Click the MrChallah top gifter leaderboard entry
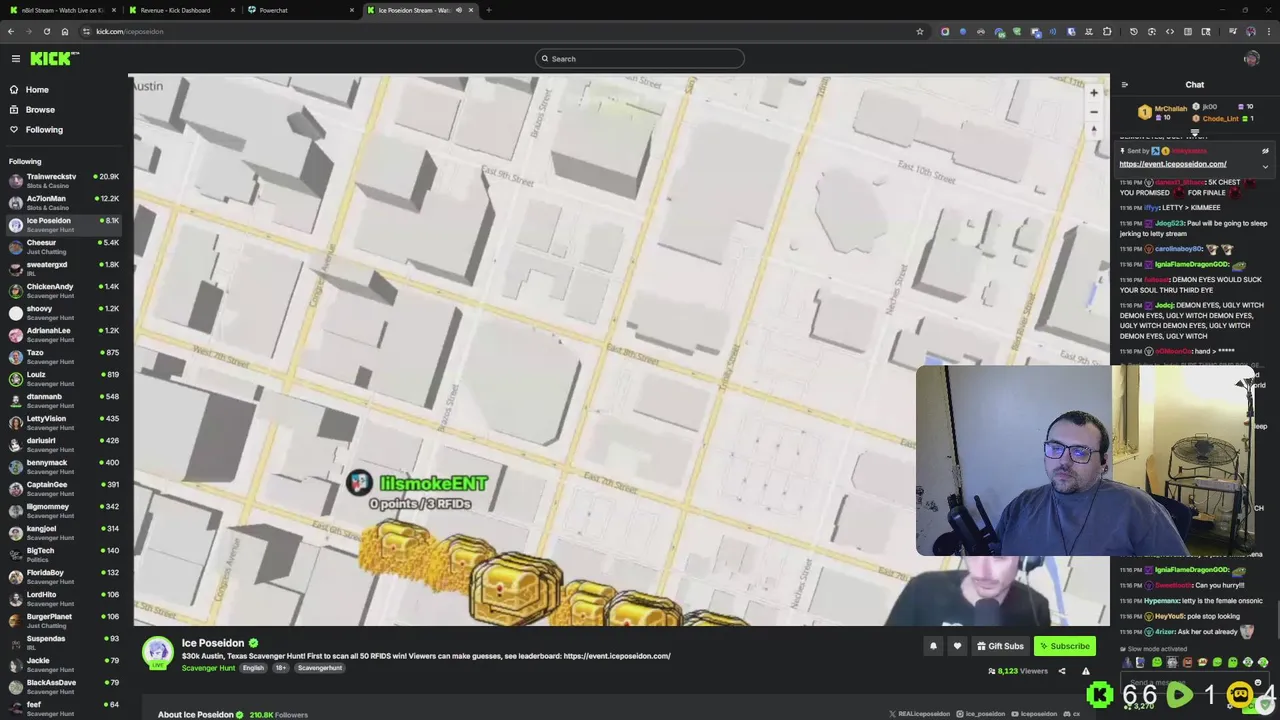The width and height of the screenshot is (1280, 720). pyautogui.click(x=1165, y=113)
